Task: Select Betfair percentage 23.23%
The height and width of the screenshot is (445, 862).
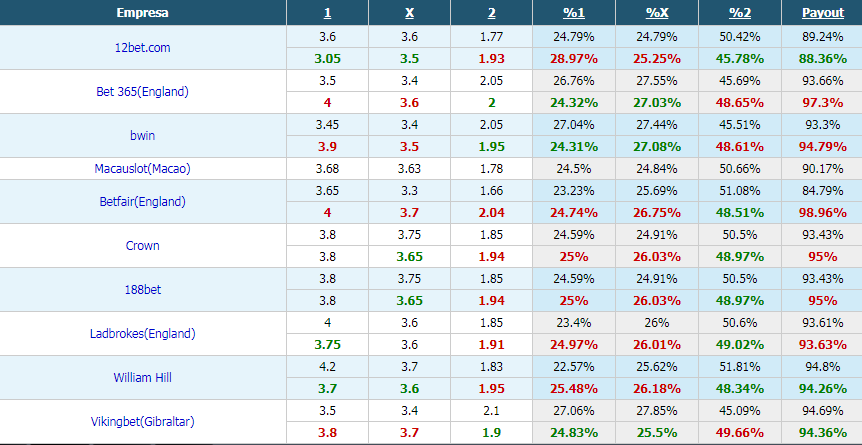Action: (x=574, y=191)
